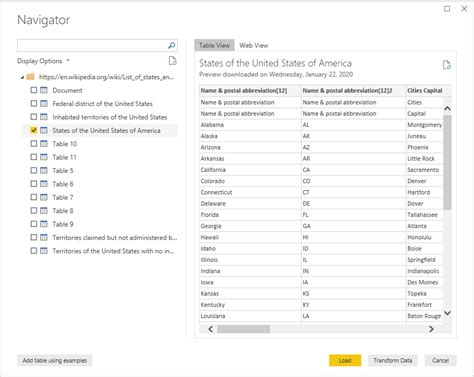Click the Kentucky cell
The image size is (474, 377).
pos(250,305)
